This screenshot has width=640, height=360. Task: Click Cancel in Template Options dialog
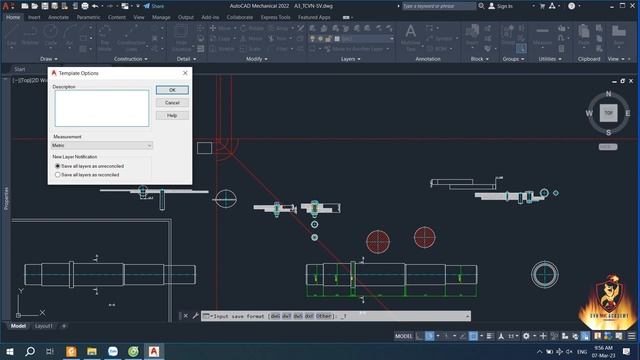tap(172, 103)
